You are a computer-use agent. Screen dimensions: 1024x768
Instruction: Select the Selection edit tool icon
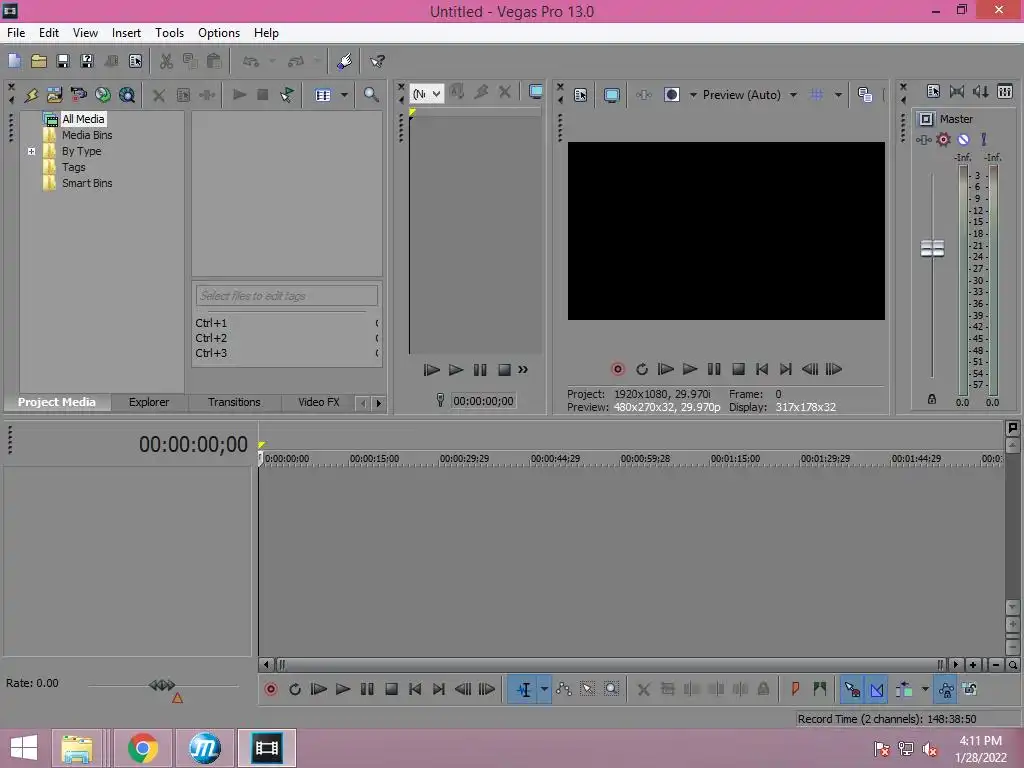(x=588, y=689)
